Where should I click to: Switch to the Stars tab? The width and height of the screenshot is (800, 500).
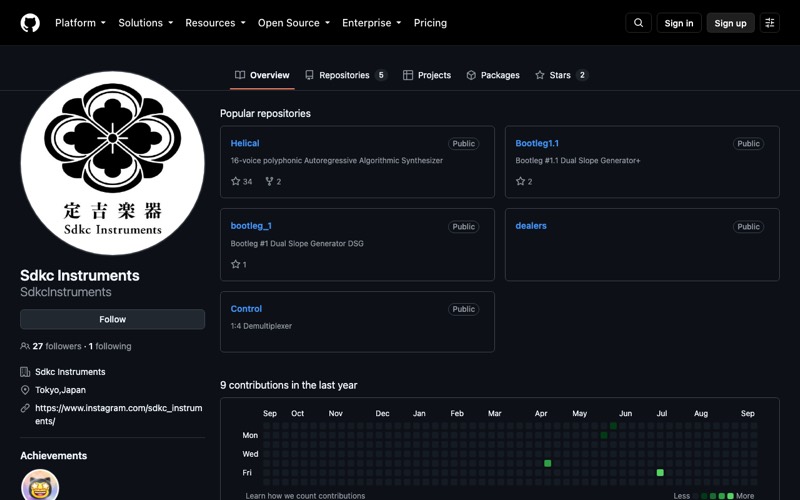561,75
